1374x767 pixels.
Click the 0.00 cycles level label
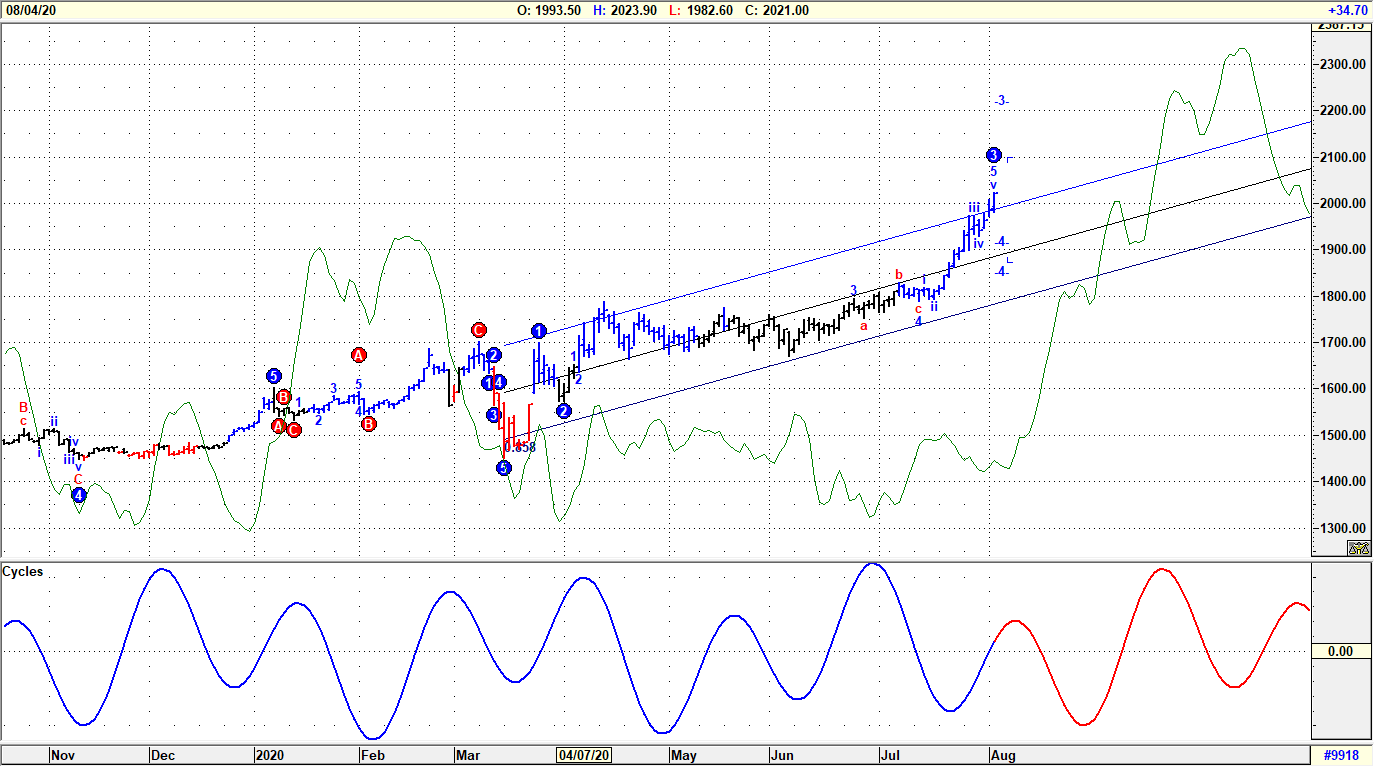(x=1340, y=651)
